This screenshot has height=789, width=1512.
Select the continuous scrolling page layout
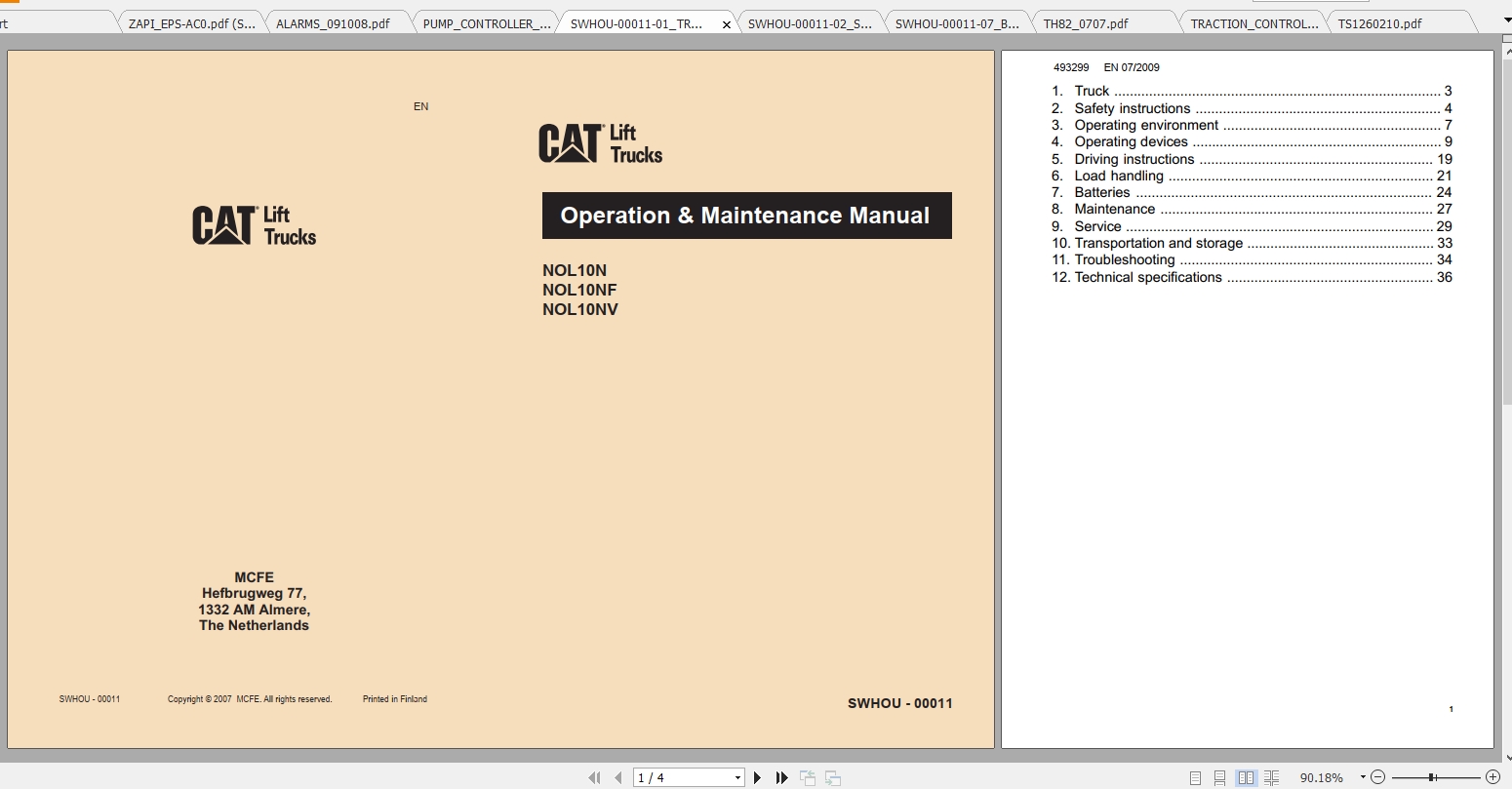1219,776
